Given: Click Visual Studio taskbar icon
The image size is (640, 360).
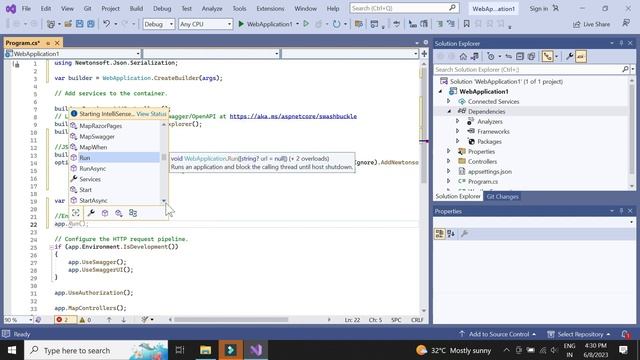Looking at the screenshot, I should pyautogui.click(x=256, y=350).
